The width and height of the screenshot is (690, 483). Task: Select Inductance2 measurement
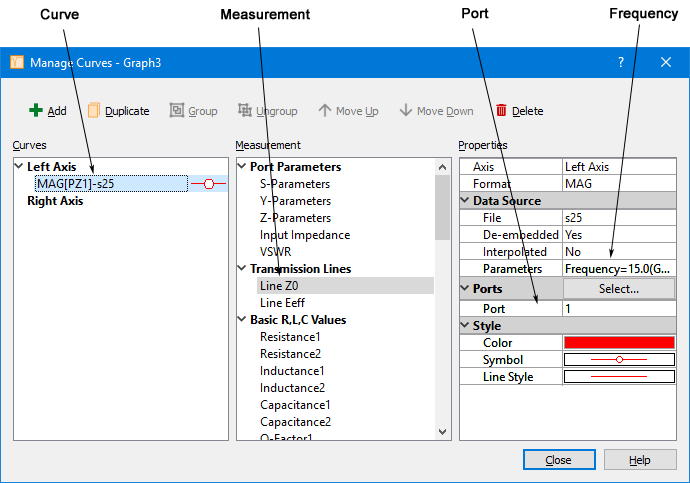click(x=292, y=388)
